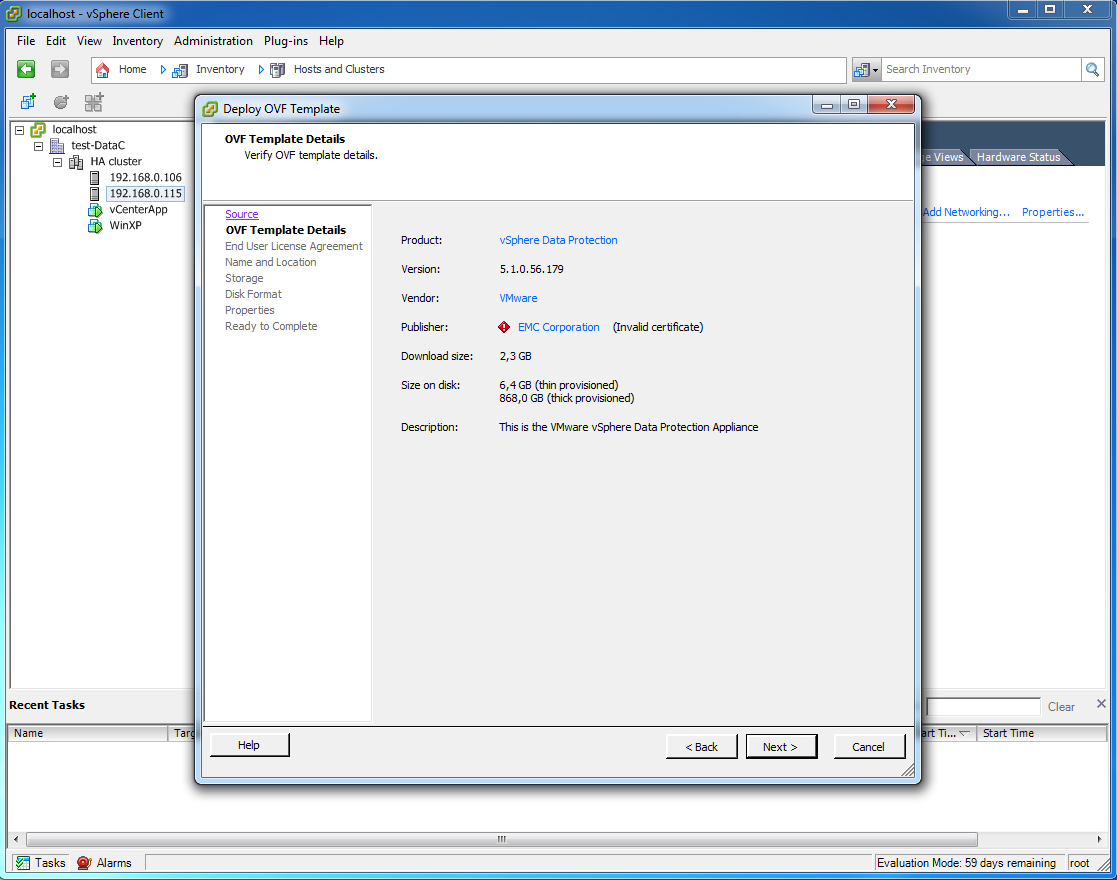Click arrow before Inventory breadcrumb
This screenshot has width=1117, height=880.
point(163,70)
